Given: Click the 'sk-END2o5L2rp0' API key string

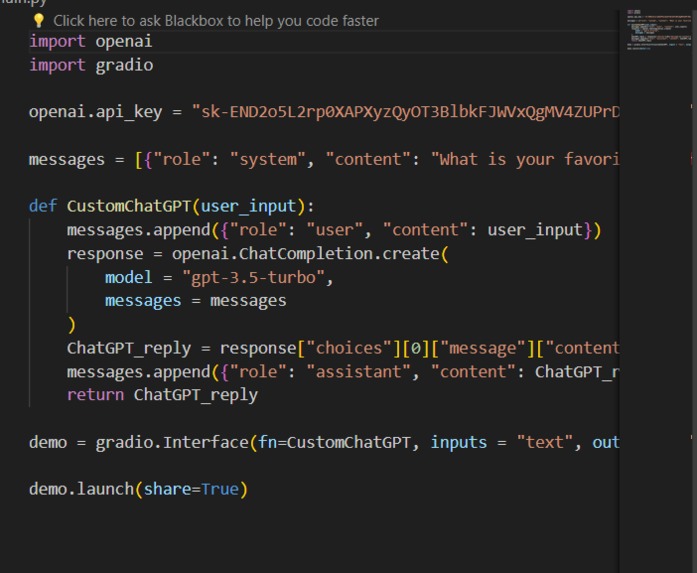Looking at the screenshot, I should pyautogui.click(x=405, y=112).
